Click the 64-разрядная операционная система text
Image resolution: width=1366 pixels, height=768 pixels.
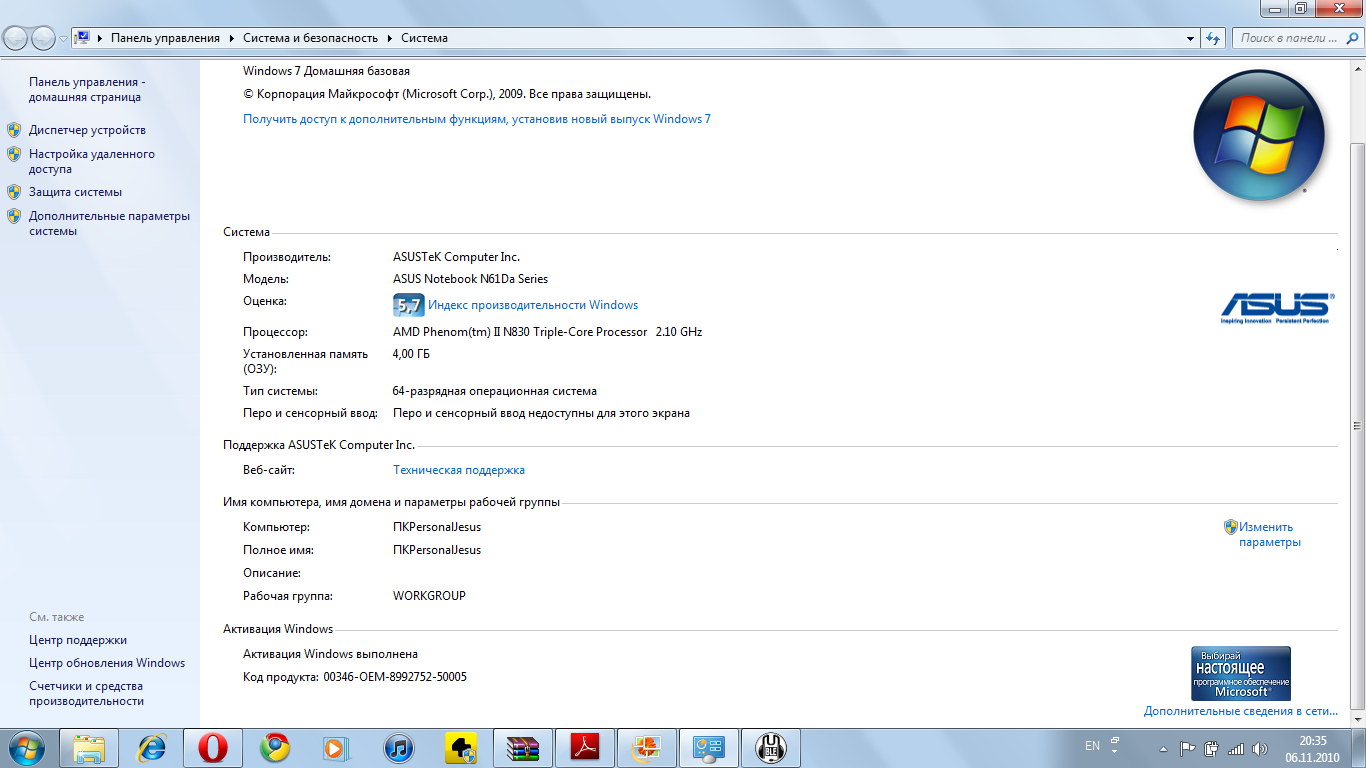tap(495, 391)
